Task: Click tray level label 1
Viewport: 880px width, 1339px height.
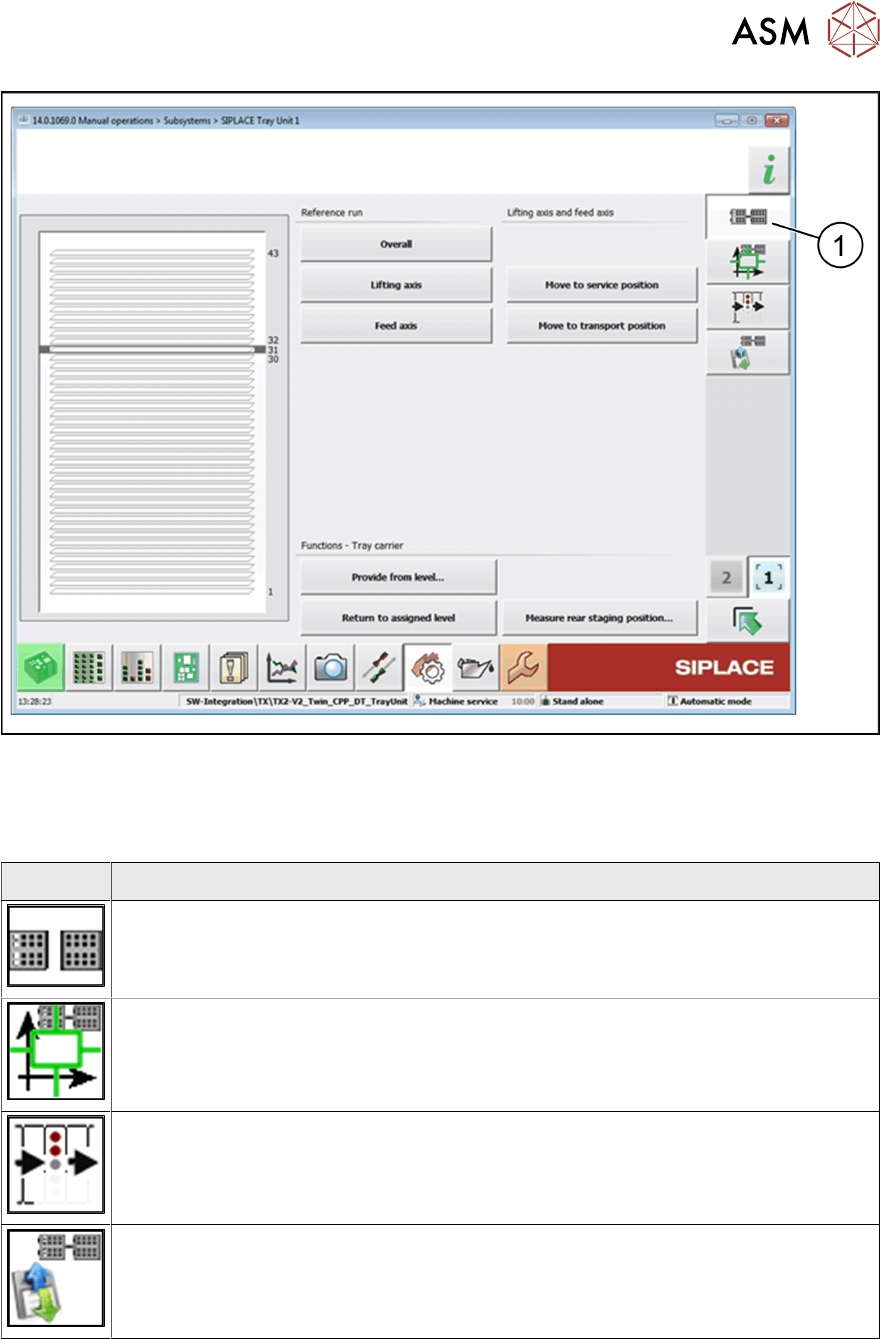Action: [x=270, y=592]
